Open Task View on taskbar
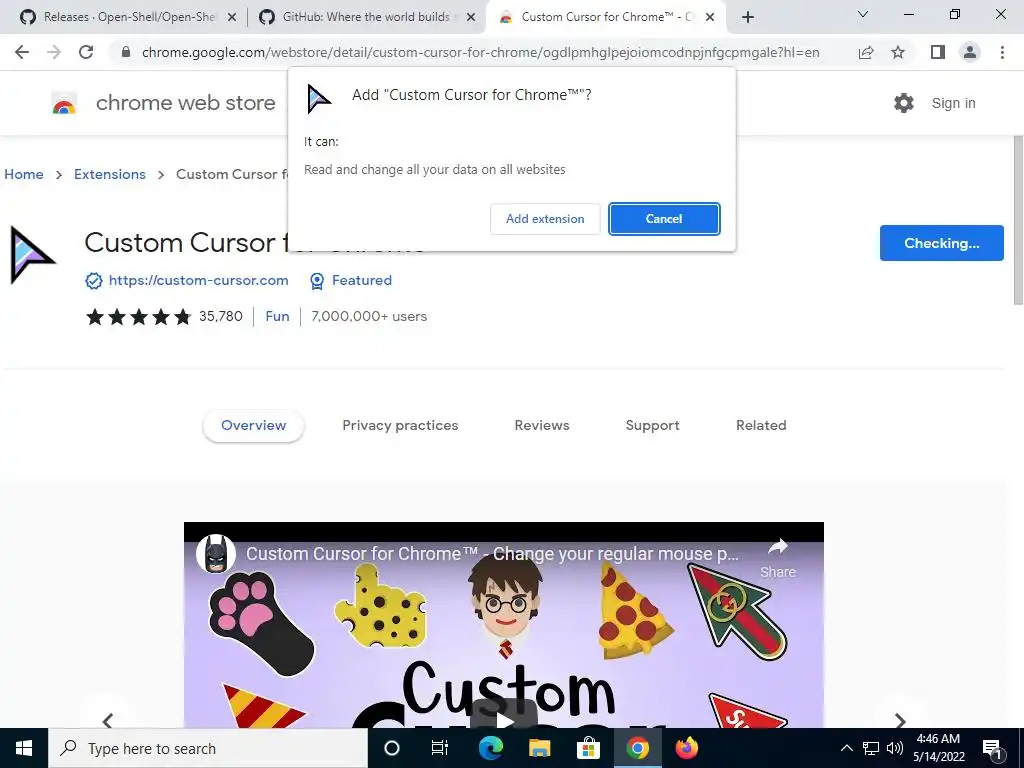 click(x=440, y=748)
